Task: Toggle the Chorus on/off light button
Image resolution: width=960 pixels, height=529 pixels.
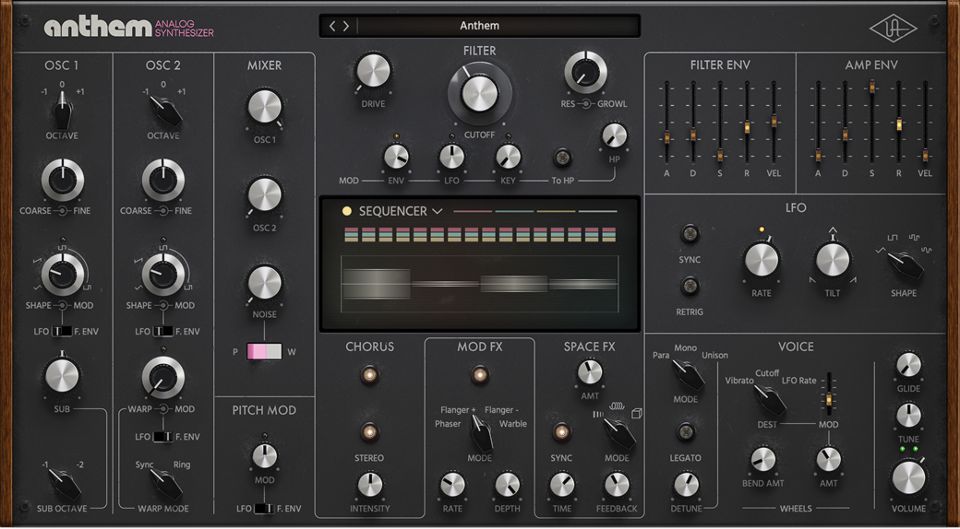Action: [x=369, y=375]
